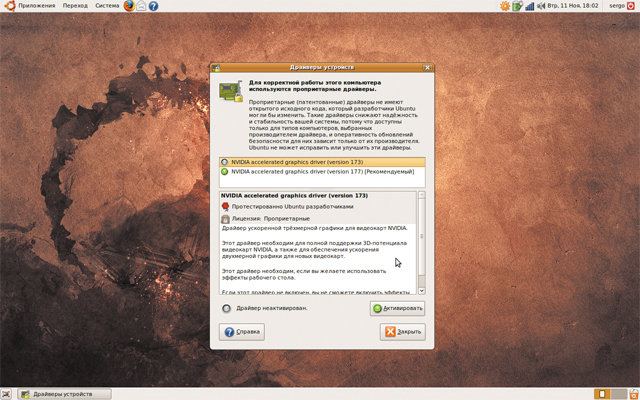Click bold heading 'NVIDIA accelerated graphics driver (version 173)'
The image size is (640, 400).
point(294,196)
